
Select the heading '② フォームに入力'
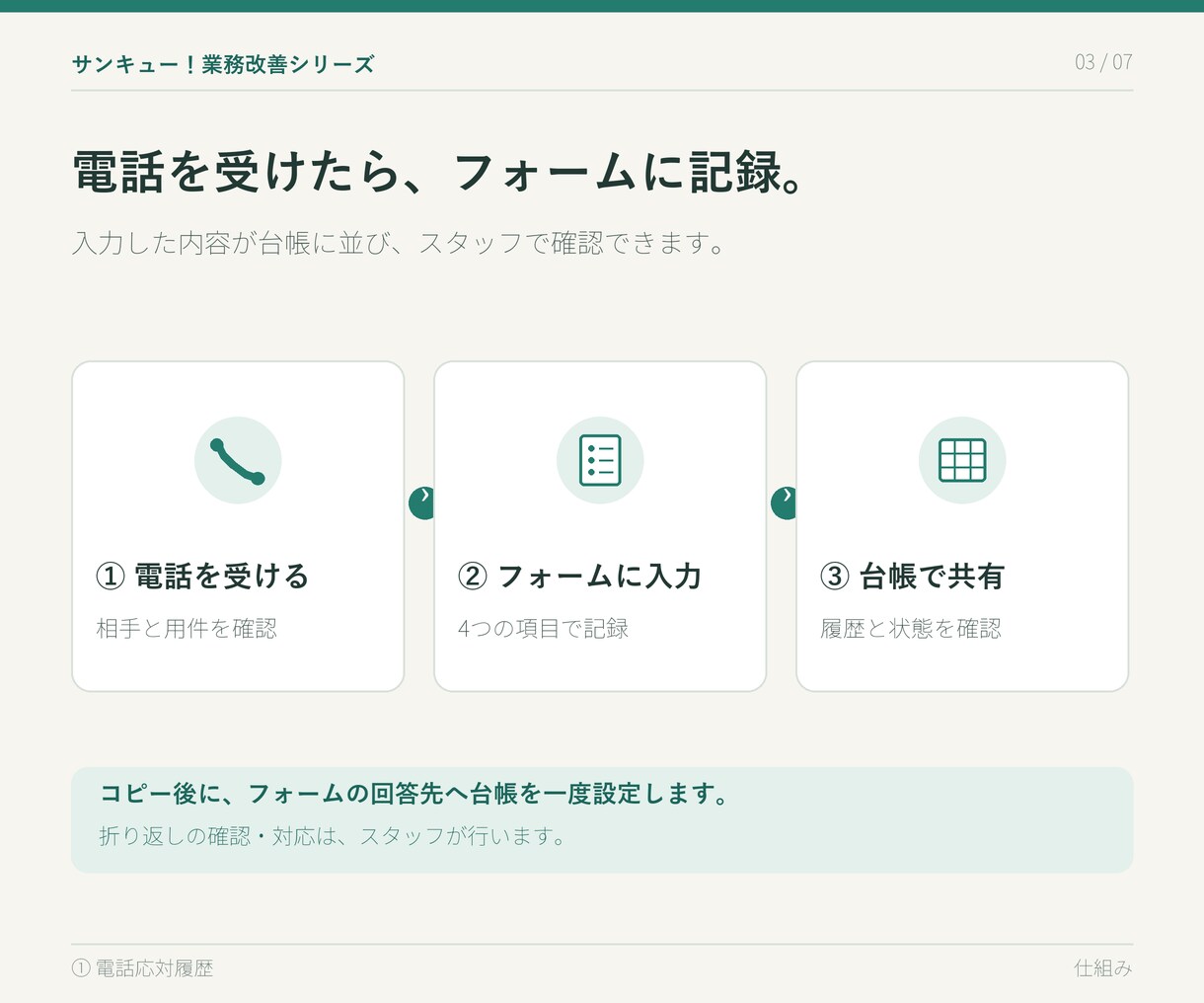pos(579,576)
